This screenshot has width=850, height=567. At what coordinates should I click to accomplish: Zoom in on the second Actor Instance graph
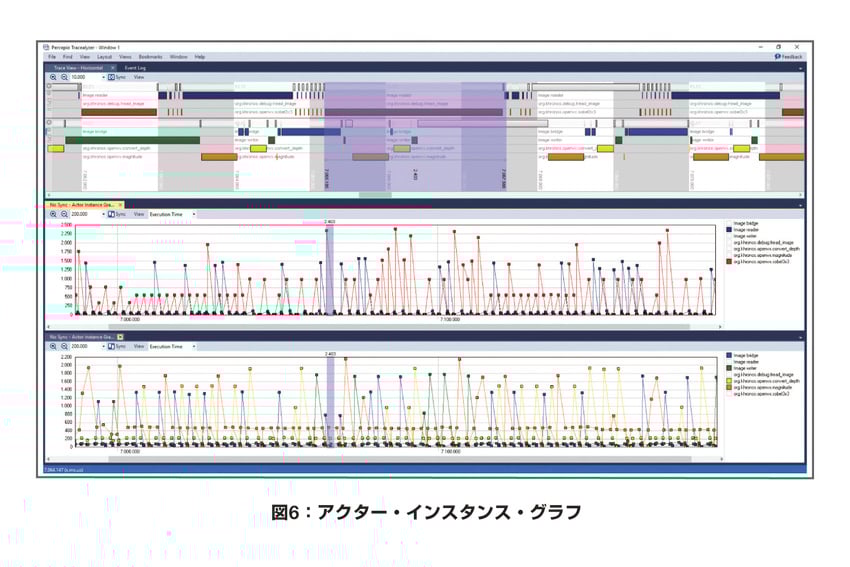click(54, 346)
